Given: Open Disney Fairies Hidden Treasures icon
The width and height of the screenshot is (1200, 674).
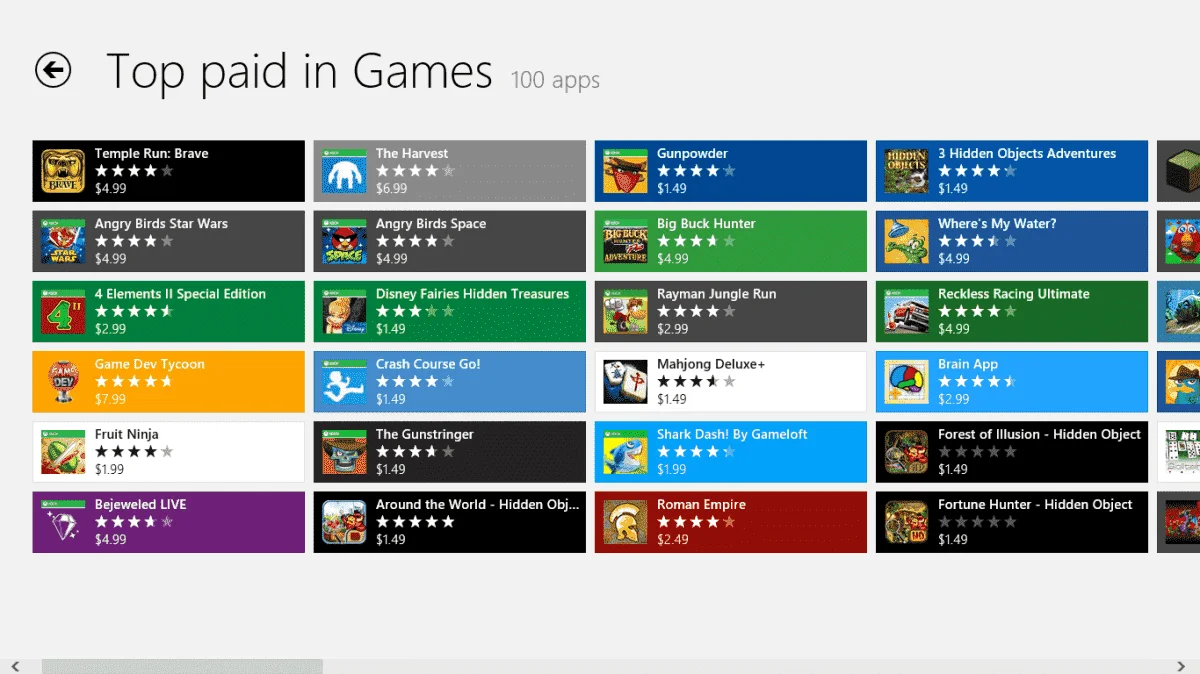Looking at the screenshot, I should tap(344, 311).
